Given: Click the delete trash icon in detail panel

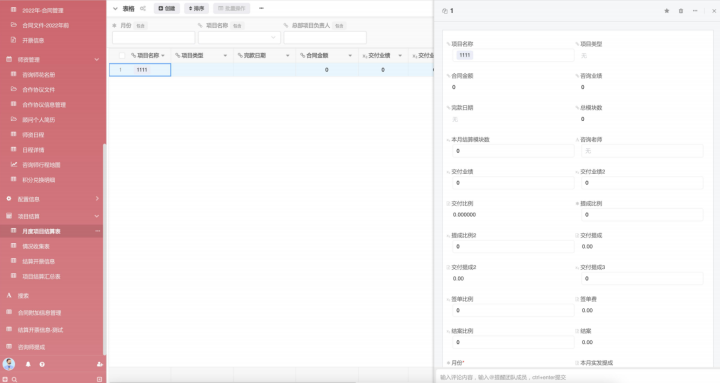Looking at the screenshot, I should point(681,11).
